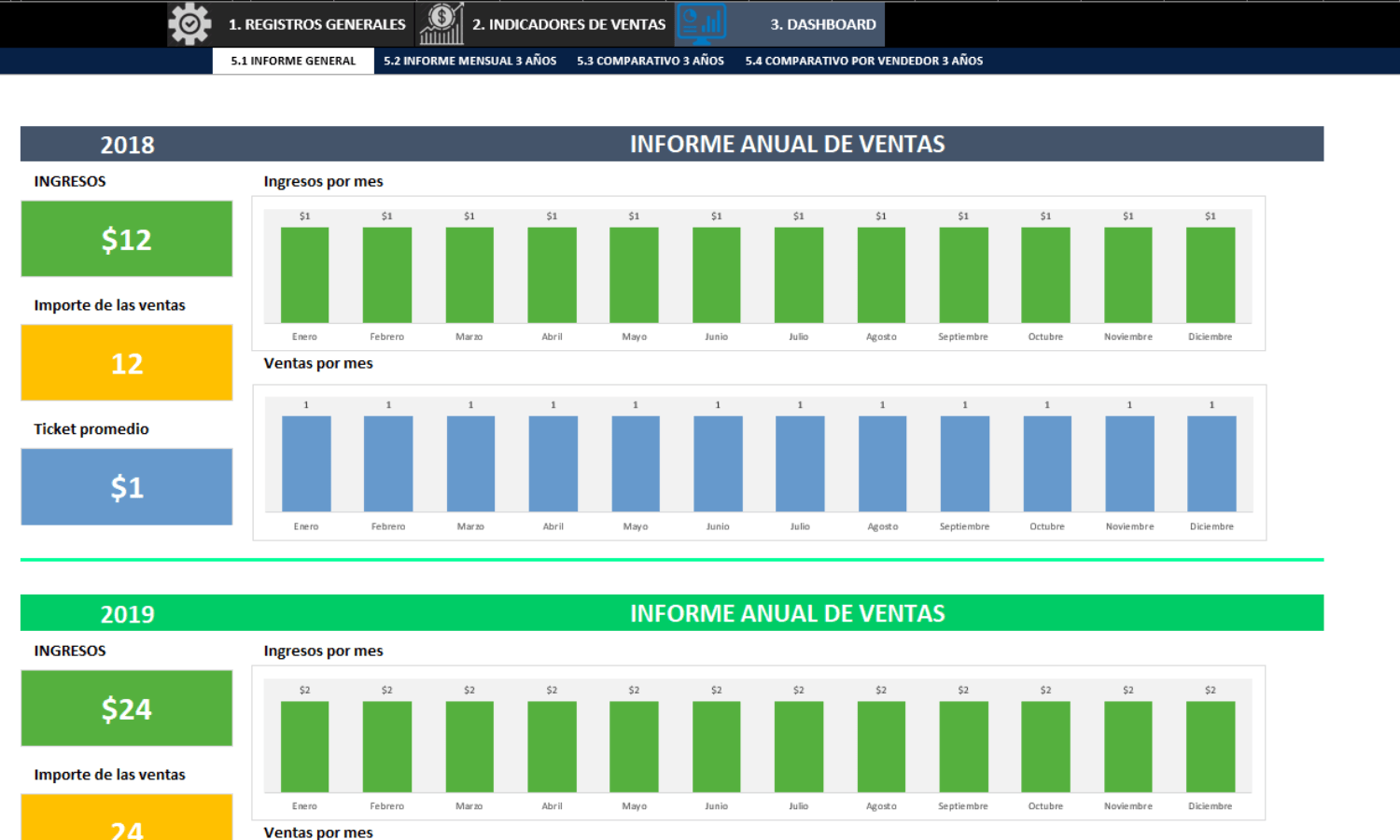This screenshot has width=1400, height=840.
Task: Select the Octubre bar in 2019 Ingresos chart
Action: pyautogui.click(x=1045, y=747)
